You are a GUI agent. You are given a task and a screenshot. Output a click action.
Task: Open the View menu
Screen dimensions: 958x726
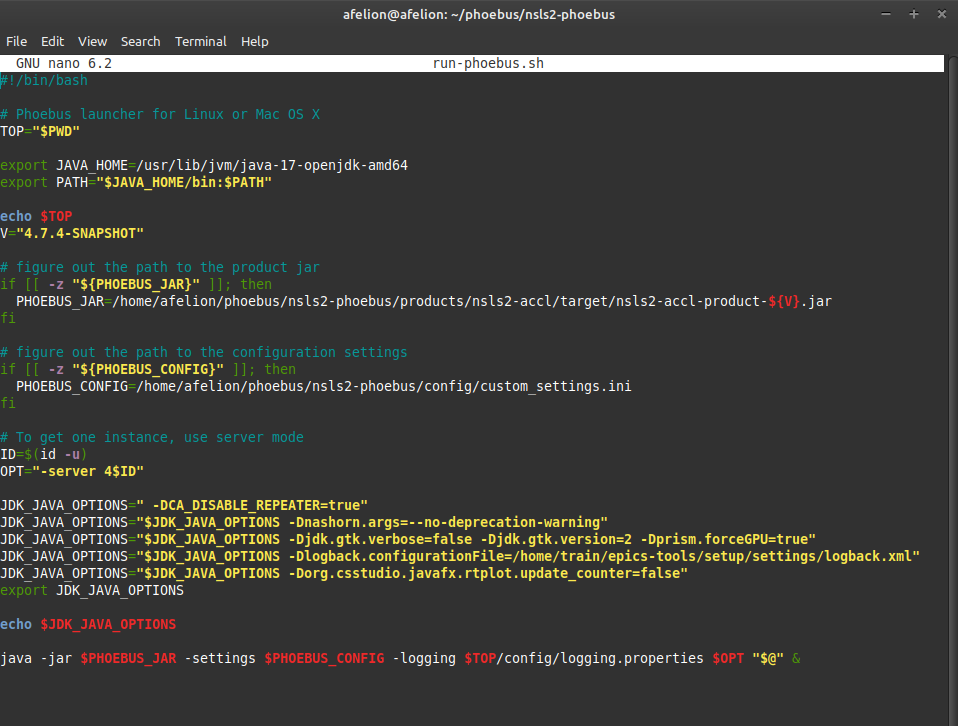point(92,41)
